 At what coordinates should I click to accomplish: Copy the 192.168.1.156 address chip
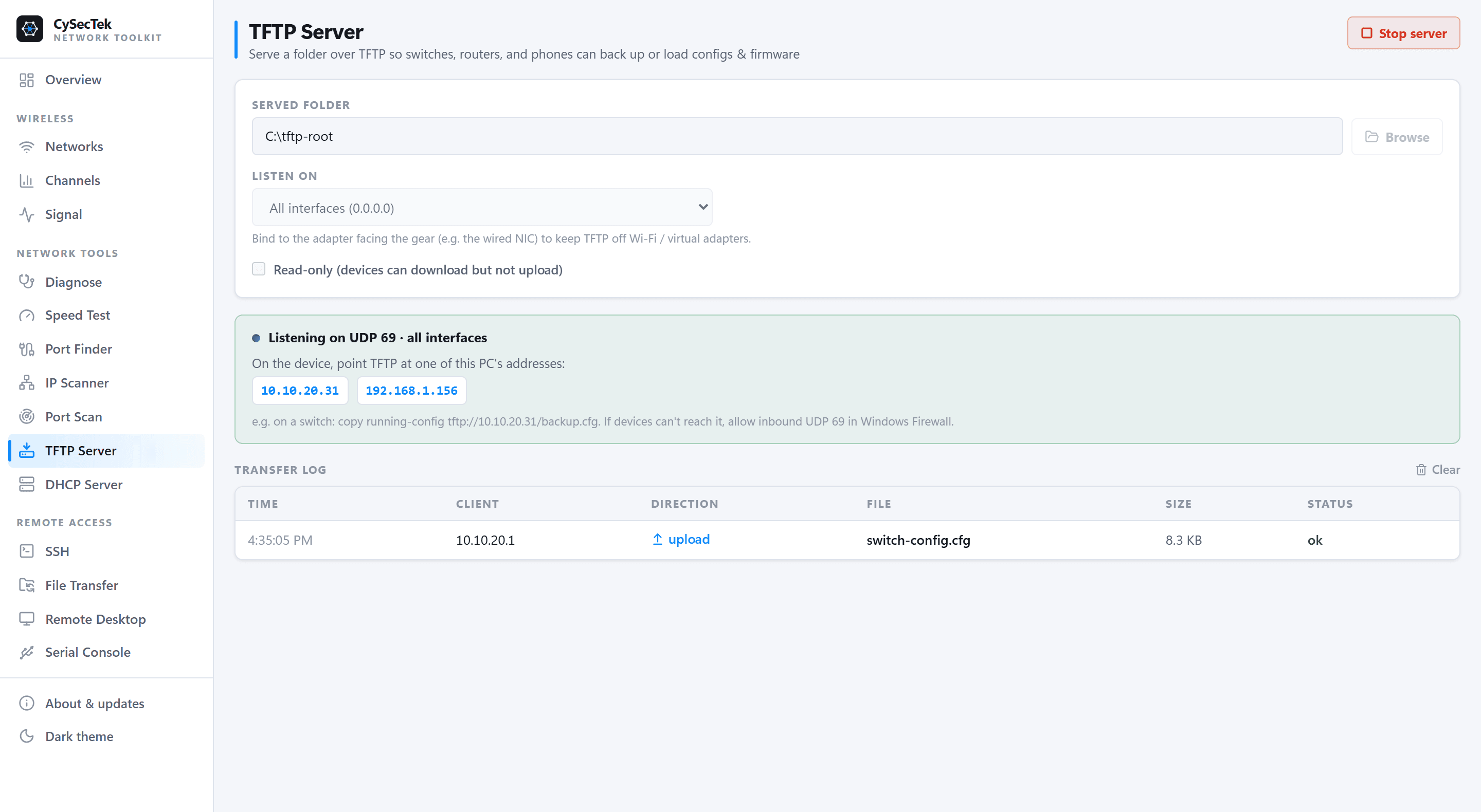point(411,391)
